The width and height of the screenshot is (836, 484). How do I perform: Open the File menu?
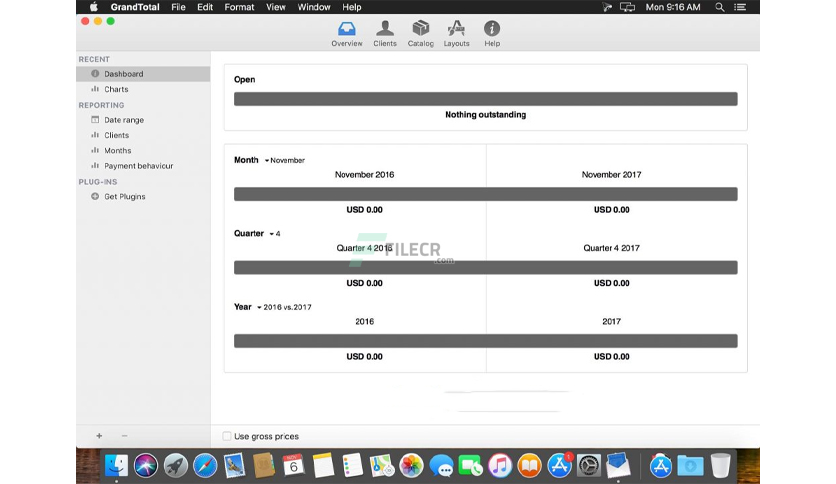178,7
